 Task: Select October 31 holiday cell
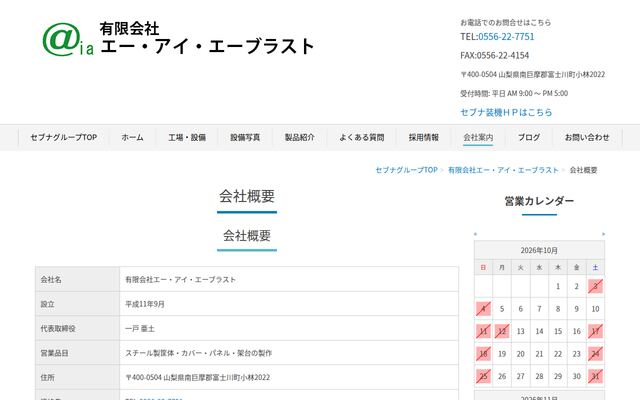click(596, 376)
